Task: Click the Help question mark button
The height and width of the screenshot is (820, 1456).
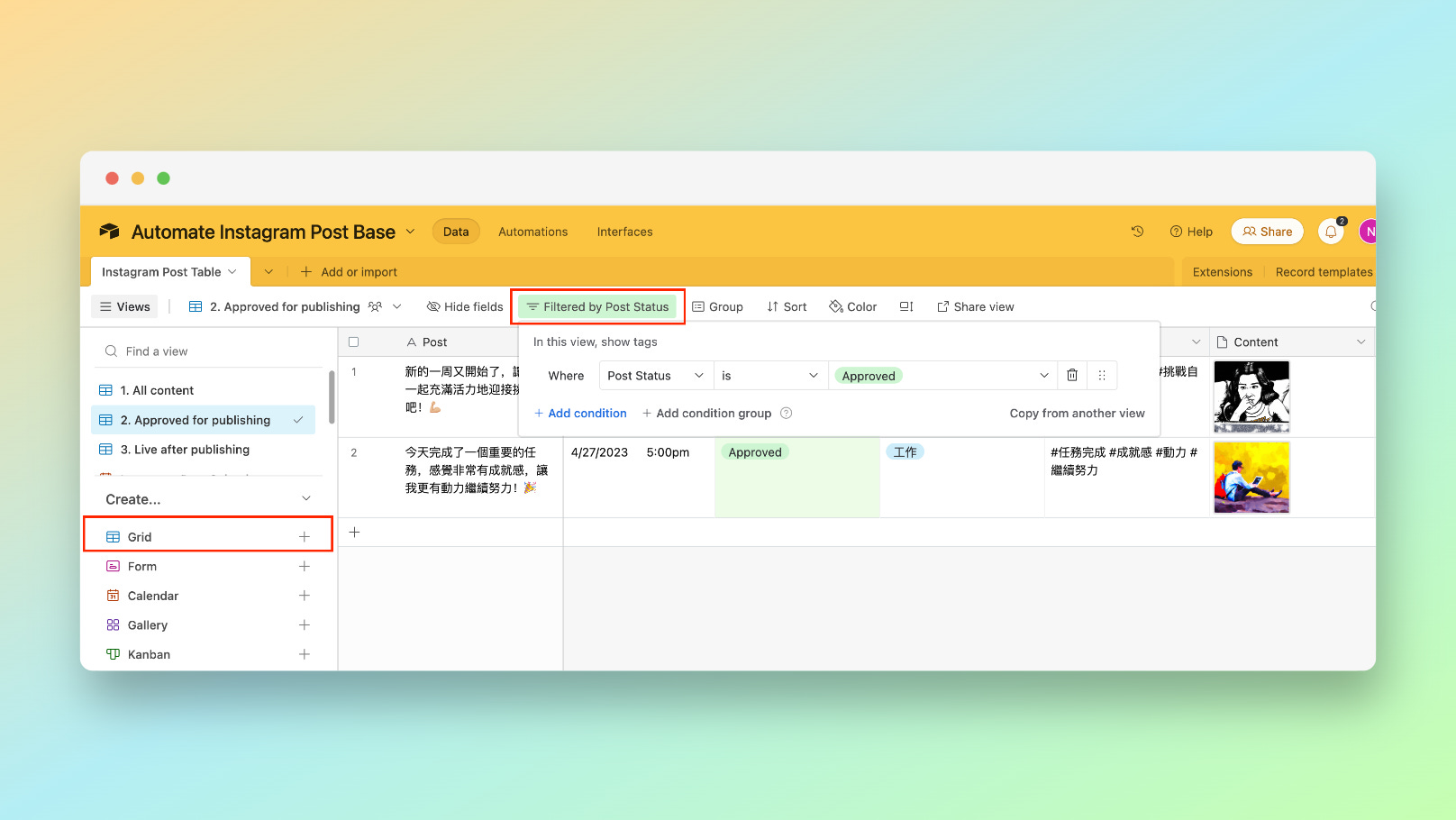Action: [x=1191, y=232]
